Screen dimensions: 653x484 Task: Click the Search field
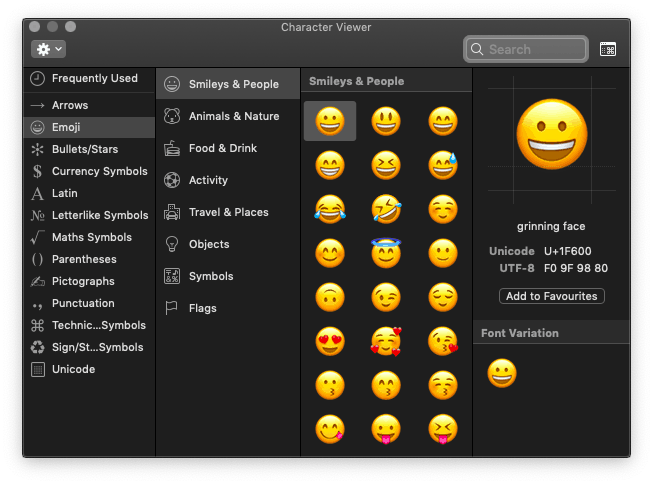[526, 49]
